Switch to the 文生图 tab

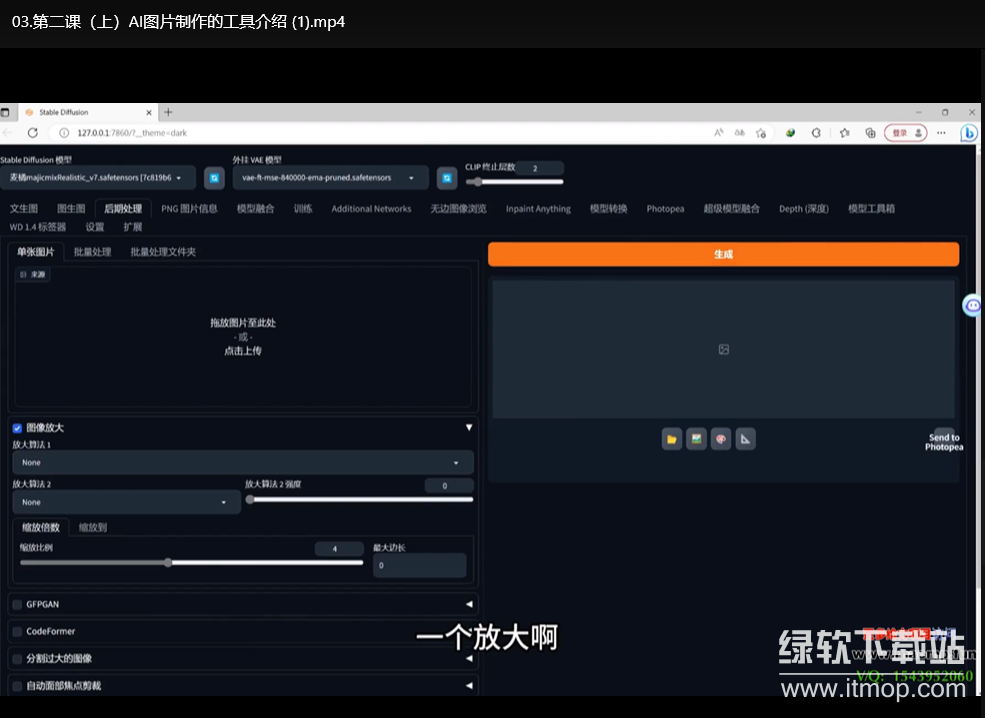coord(24,209)
